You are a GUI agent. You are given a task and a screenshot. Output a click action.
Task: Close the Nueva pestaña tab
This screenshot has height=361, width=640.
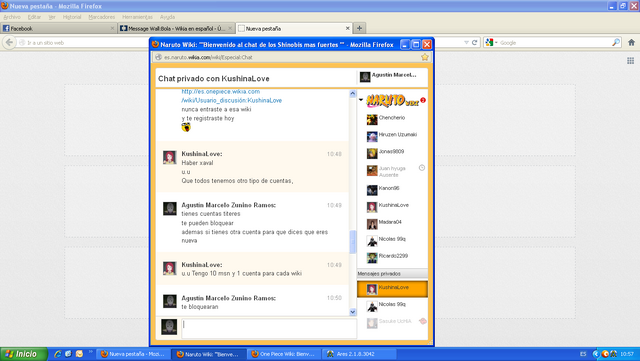tap(347, 28)
